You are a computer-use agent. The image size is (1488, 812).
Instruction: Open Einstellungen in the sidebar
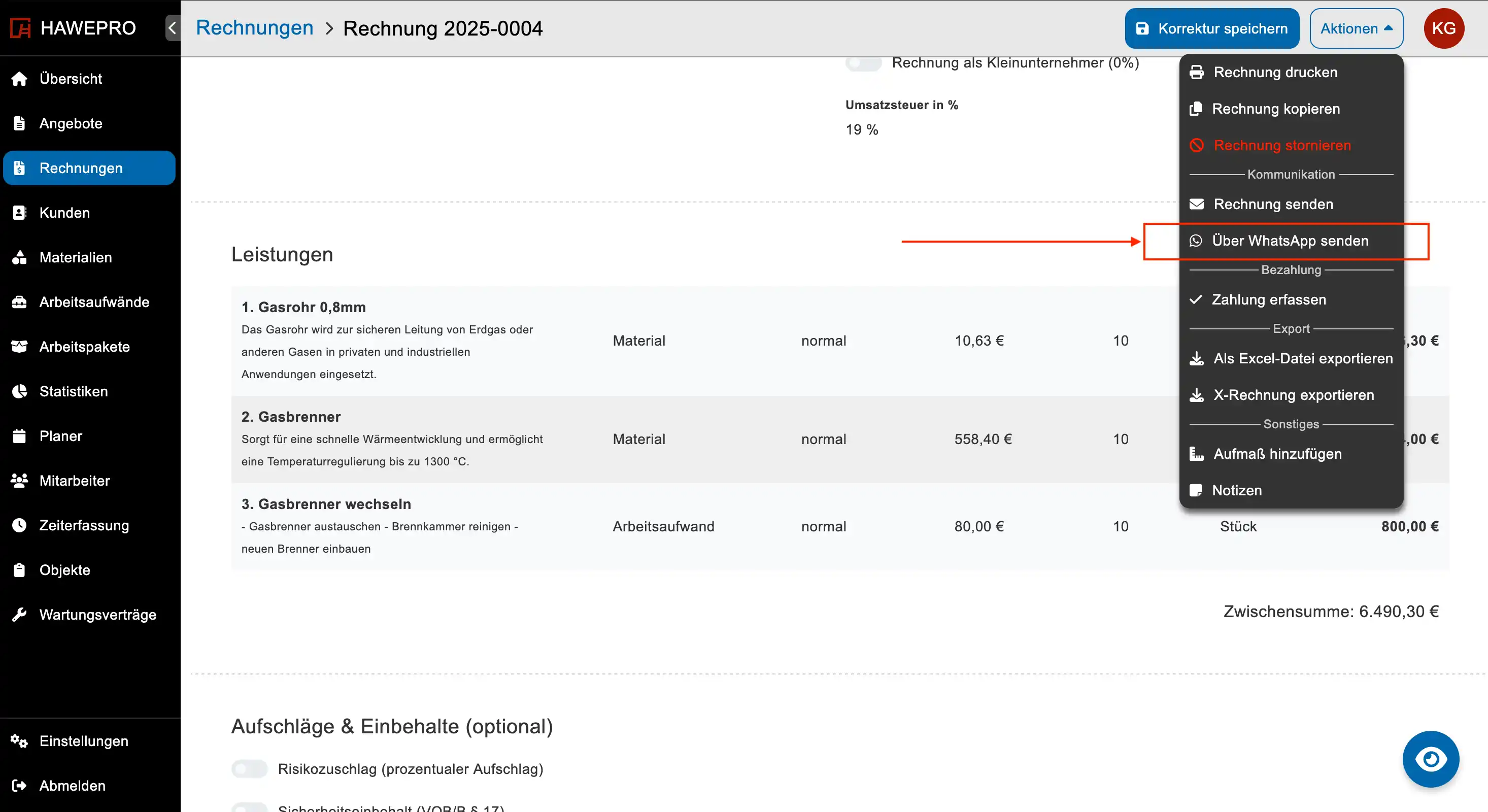(x=89, y=741)
